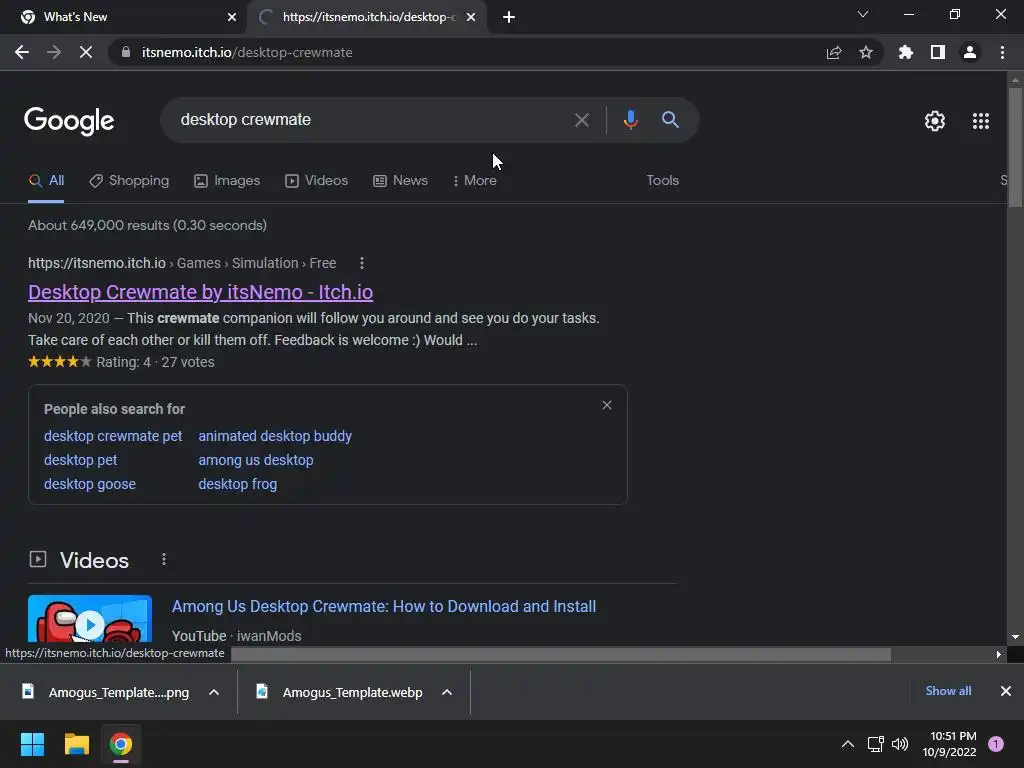Click the Chrome taskbar icon
This screenshot has width=1024, height=768.
(120, 744)
